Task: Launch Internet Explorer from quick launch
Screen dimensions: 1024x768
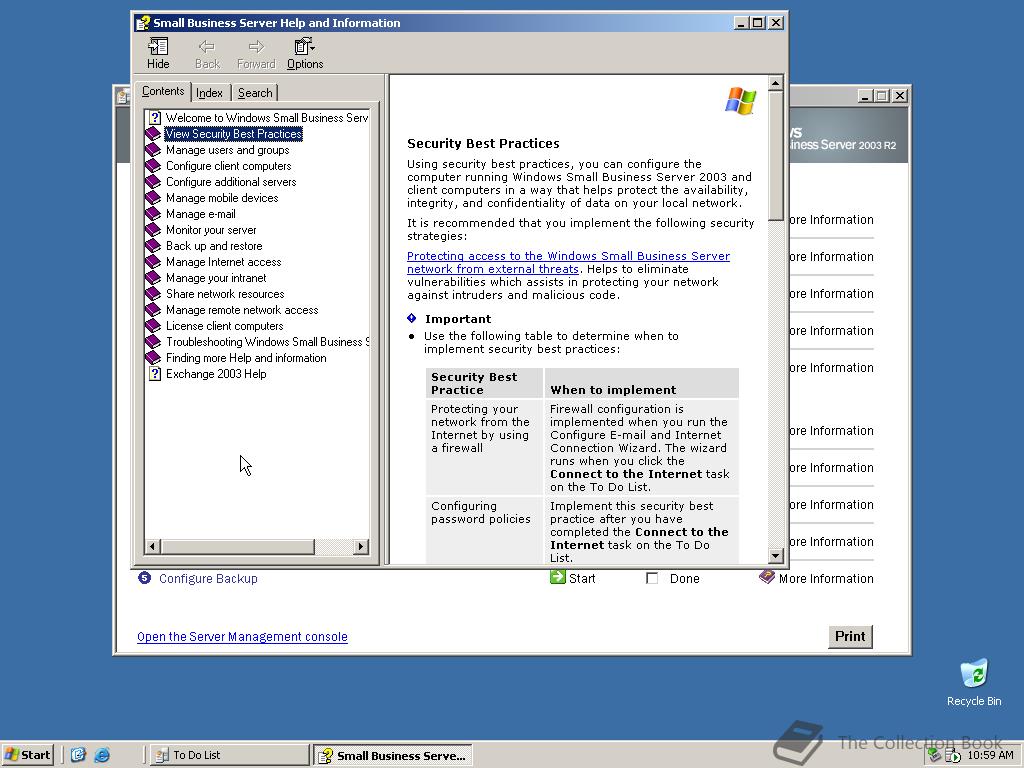Action: pos(102,755)
